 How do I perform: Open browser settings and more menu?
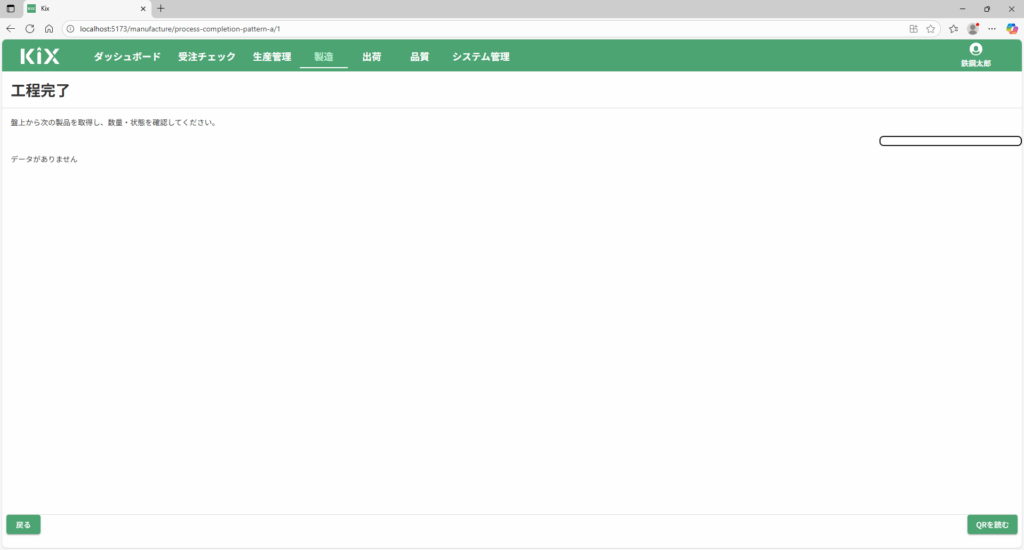coord(992,29)
